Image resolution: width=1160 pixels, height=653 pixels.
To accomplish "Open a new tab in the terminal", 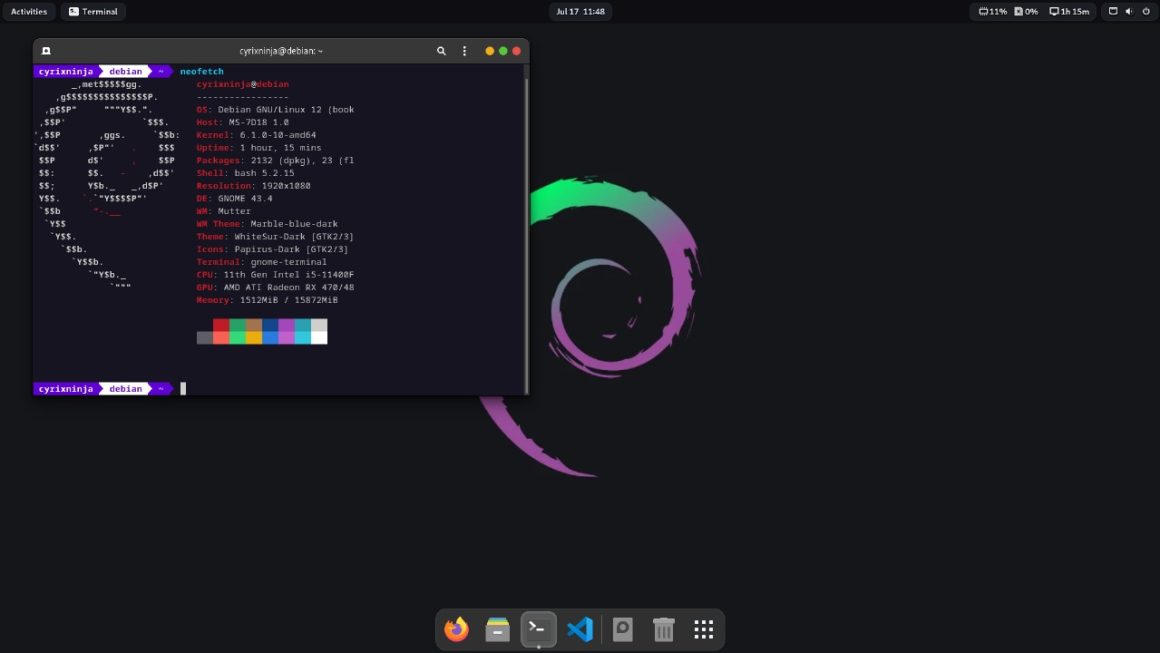I will [x=46, y=51].
